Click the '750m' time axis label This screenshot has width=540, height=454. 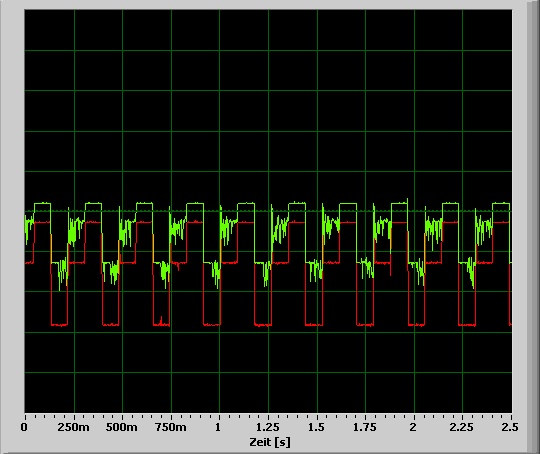[170, 427]
